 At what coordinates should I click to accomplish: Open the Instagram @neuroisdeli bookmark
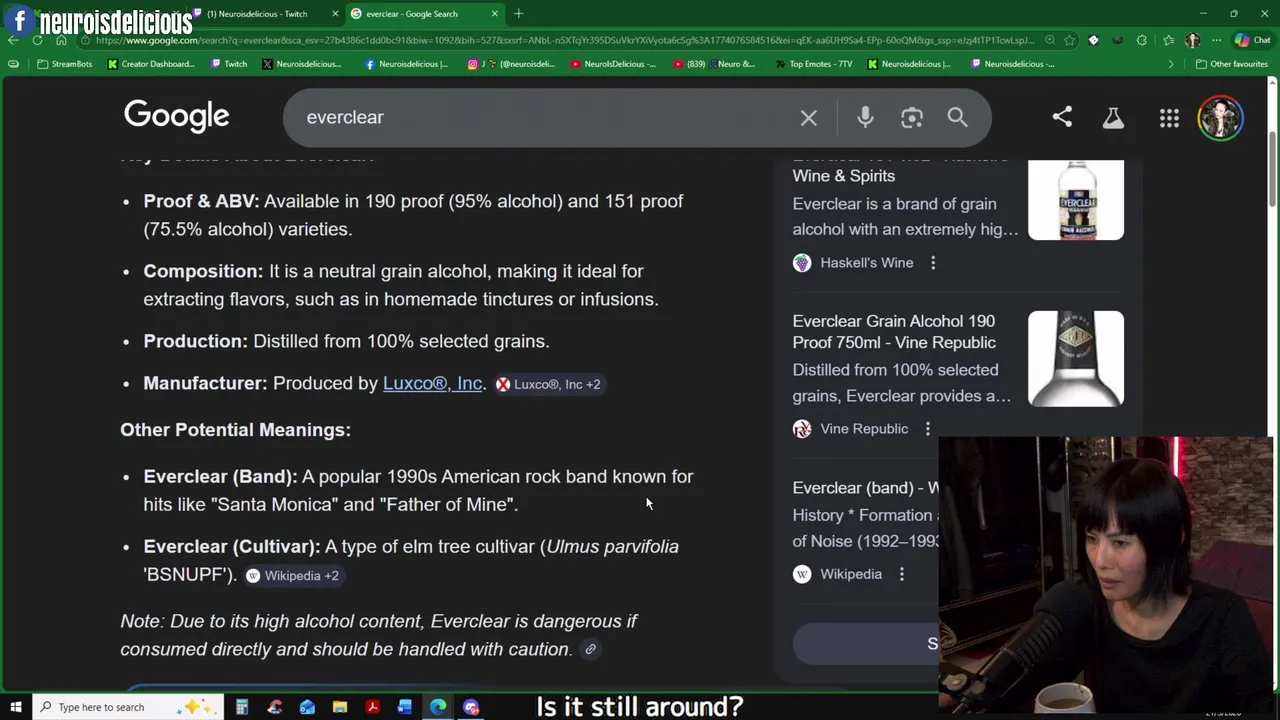pyautogui.click(x=511, y=64)
